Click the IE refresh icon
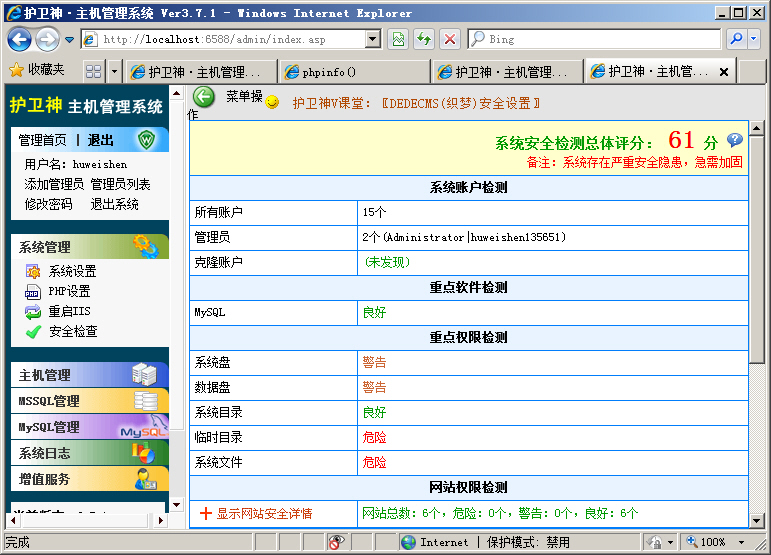This screenshot has width=771, height=555. [424, 39]
